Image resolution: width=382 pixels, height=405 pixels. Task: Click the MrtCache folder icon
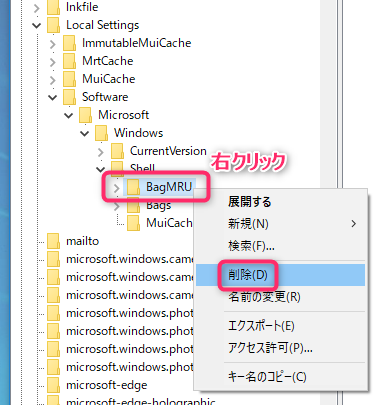click(69, 61)
